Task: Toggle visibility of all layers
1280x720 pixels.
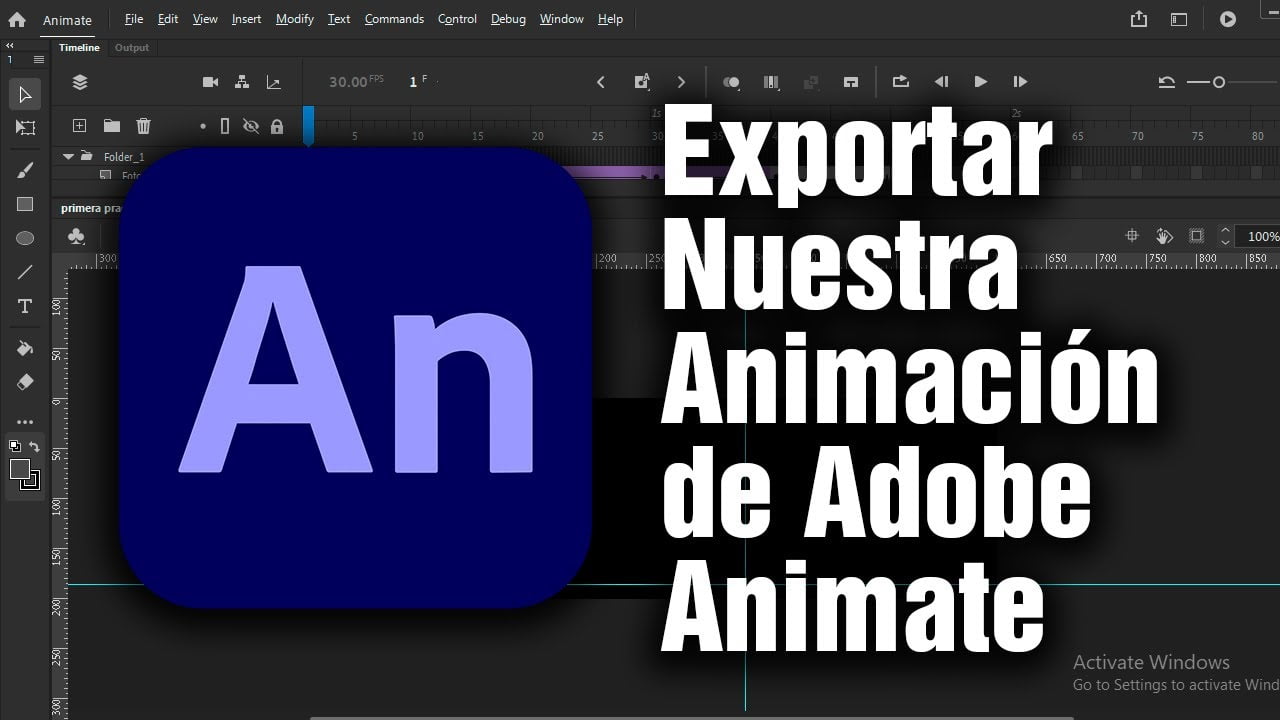Action: point(251,126)
